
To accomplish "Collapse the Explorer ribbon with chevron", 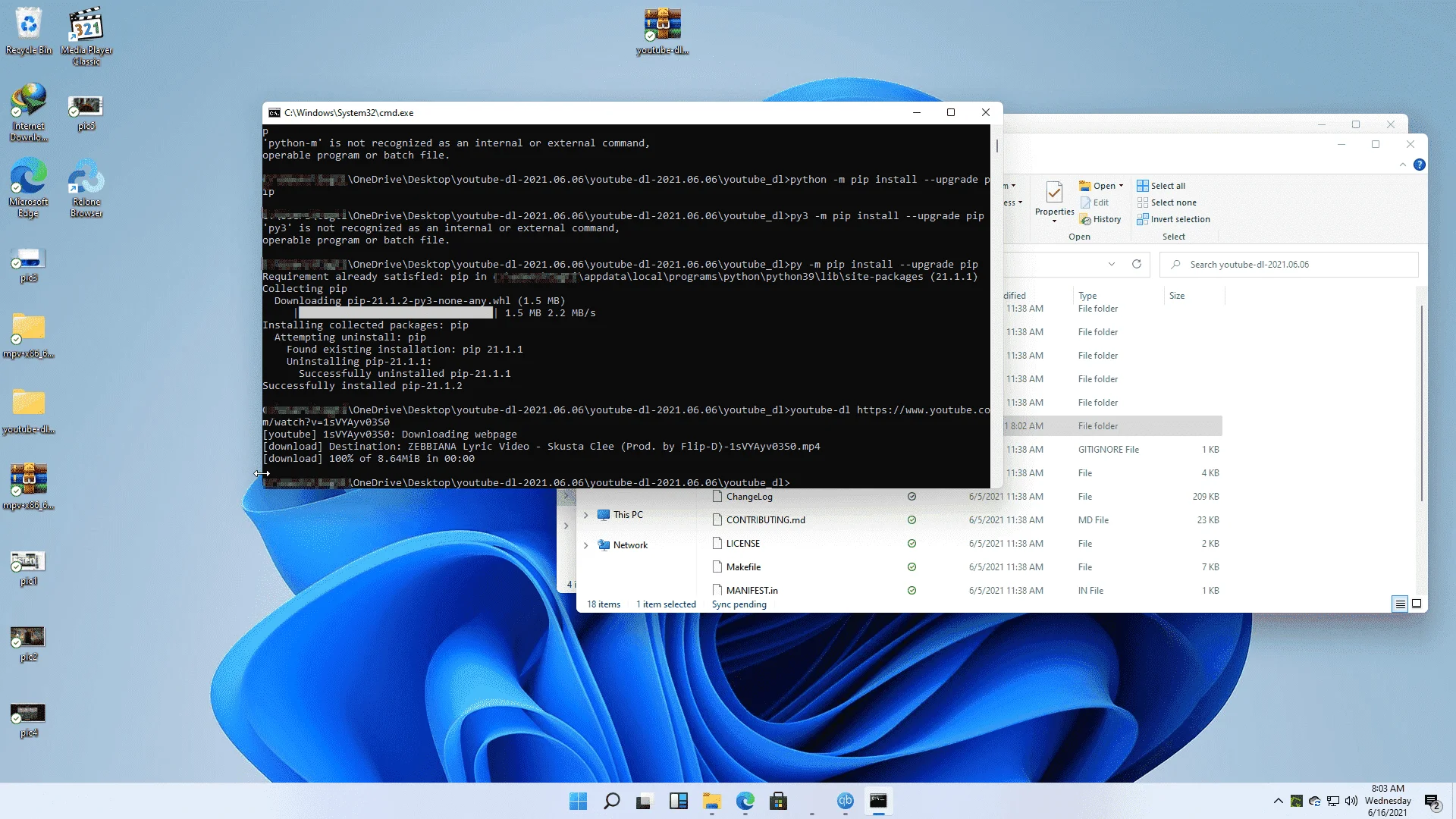I will click(1402, 165).
